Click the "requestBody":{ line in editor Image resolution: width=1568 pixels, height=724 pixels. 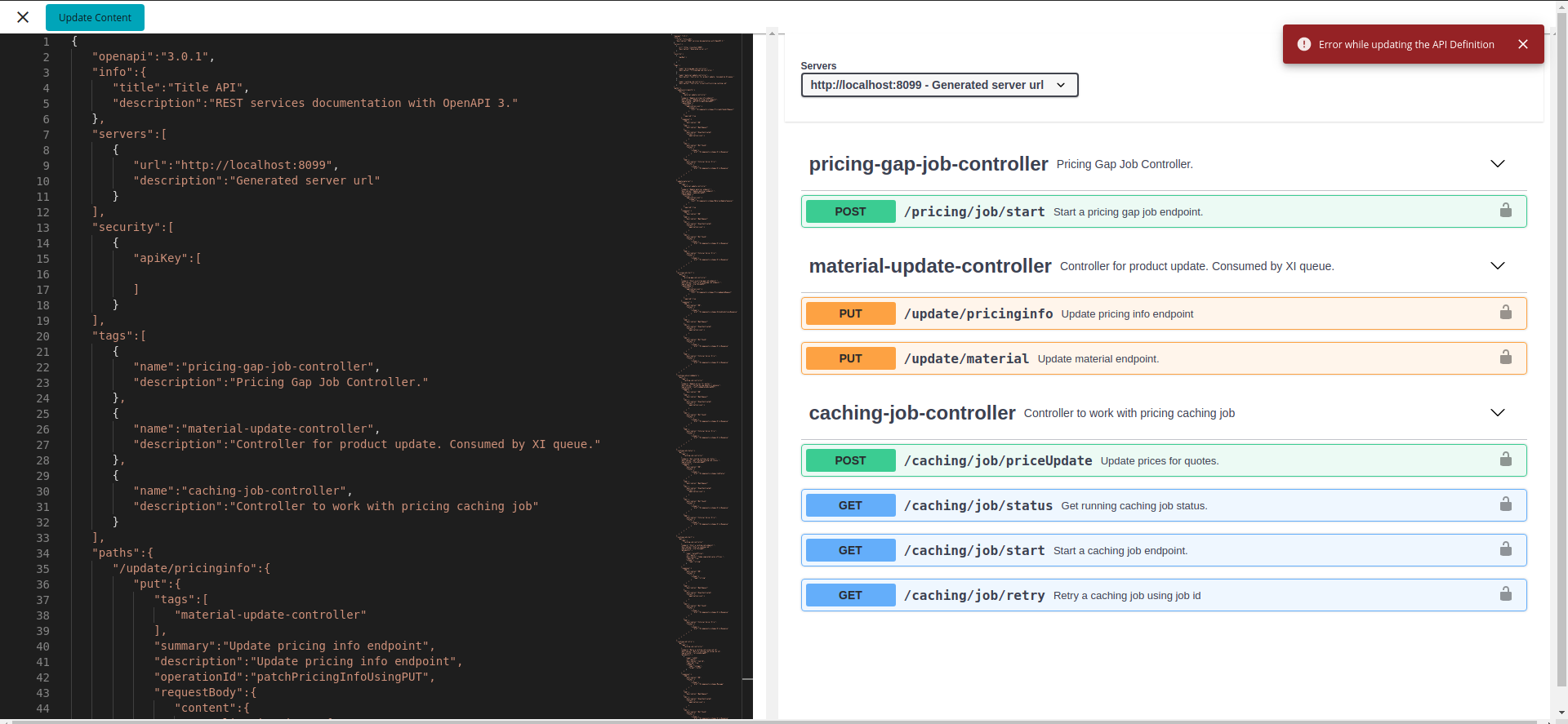(x=205, y=692)
